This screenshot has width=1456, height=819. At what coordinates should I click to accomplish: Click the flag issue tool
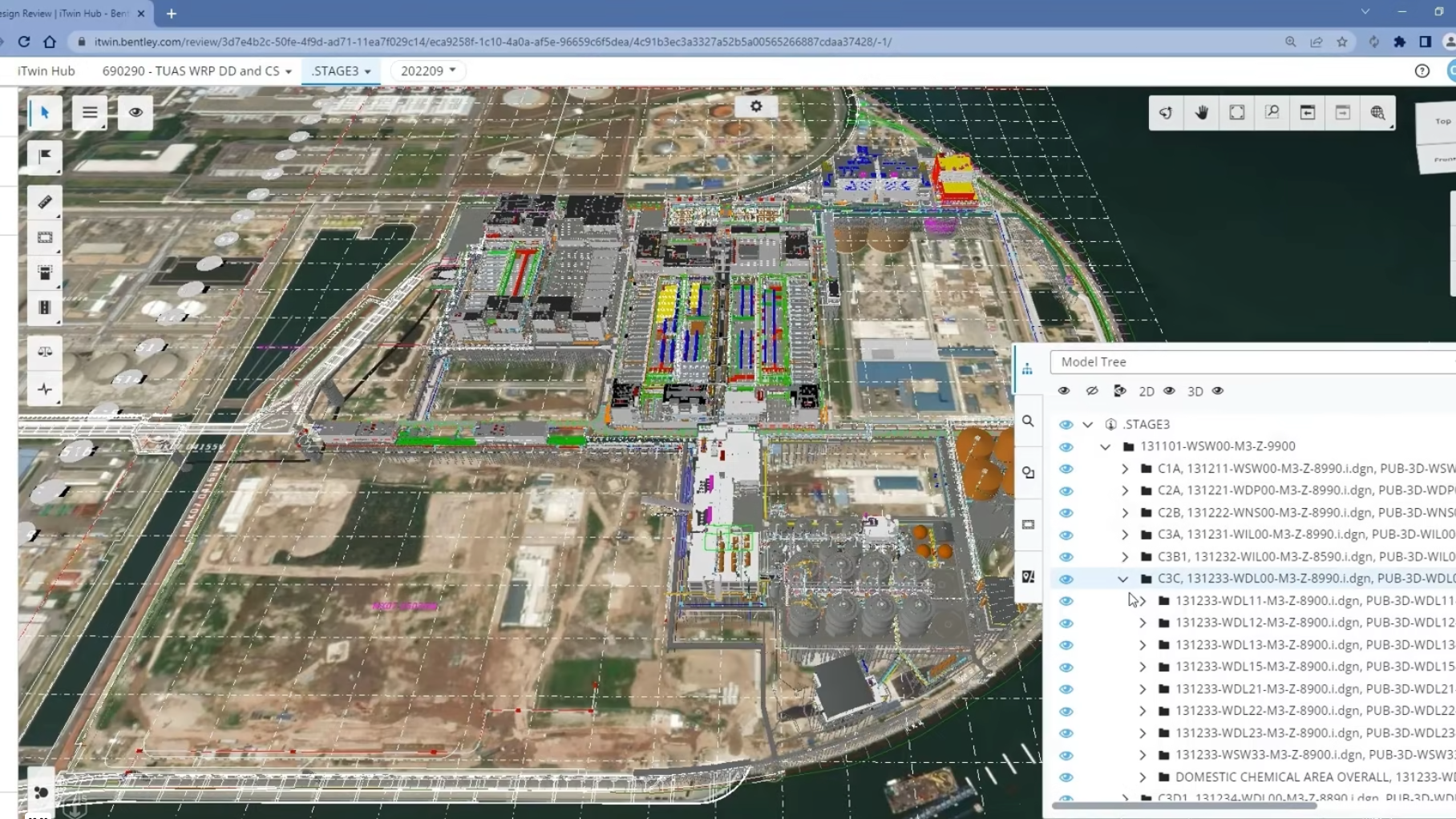coord(45,156)
